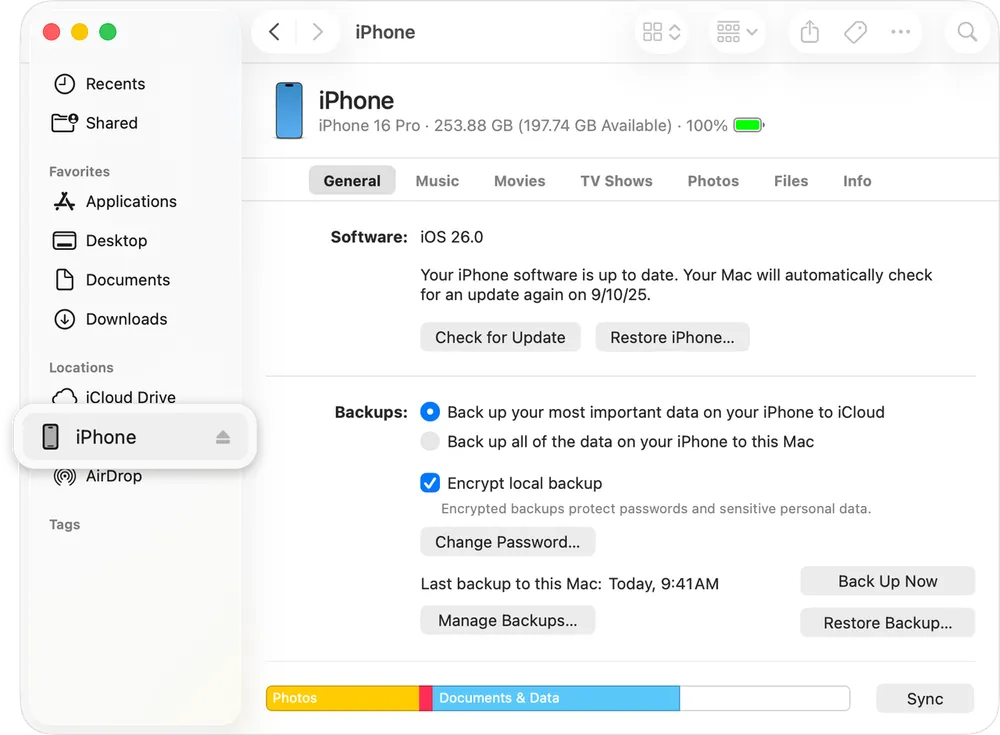The width and height of the screenshot is (1000, 735).
Task: Open Downloads label in the sidebar
Action: click(127, 319)
